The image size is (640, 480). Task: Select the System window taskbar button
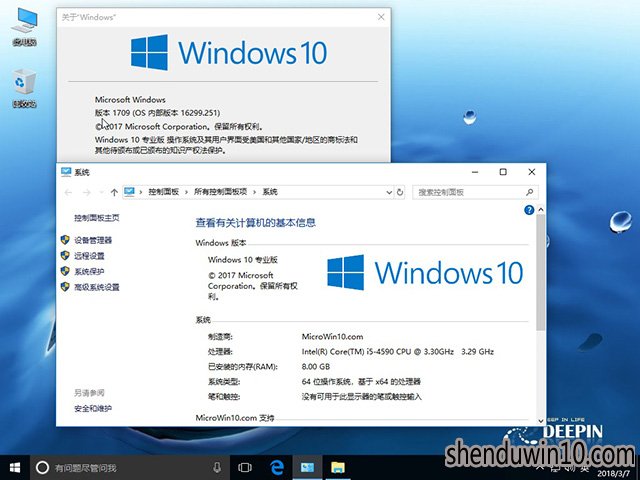tap(307, 468)
